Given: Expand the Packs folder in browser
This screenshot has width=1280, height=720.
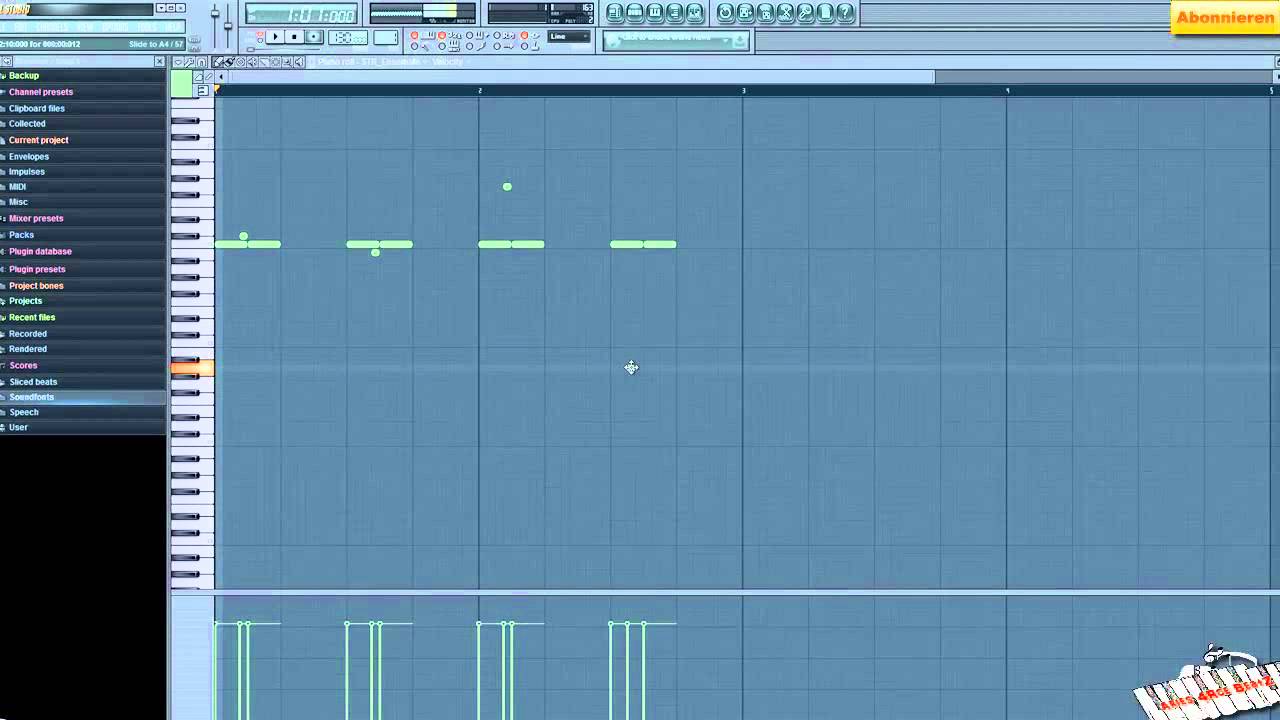Looking at the screenshot, I should point(21,235).
